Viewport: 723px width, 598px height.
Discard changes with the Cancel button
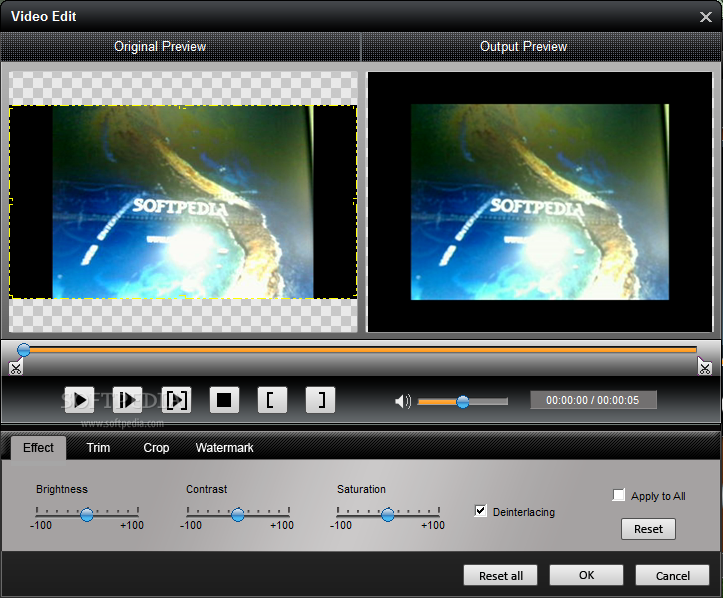tap(672, 575)
